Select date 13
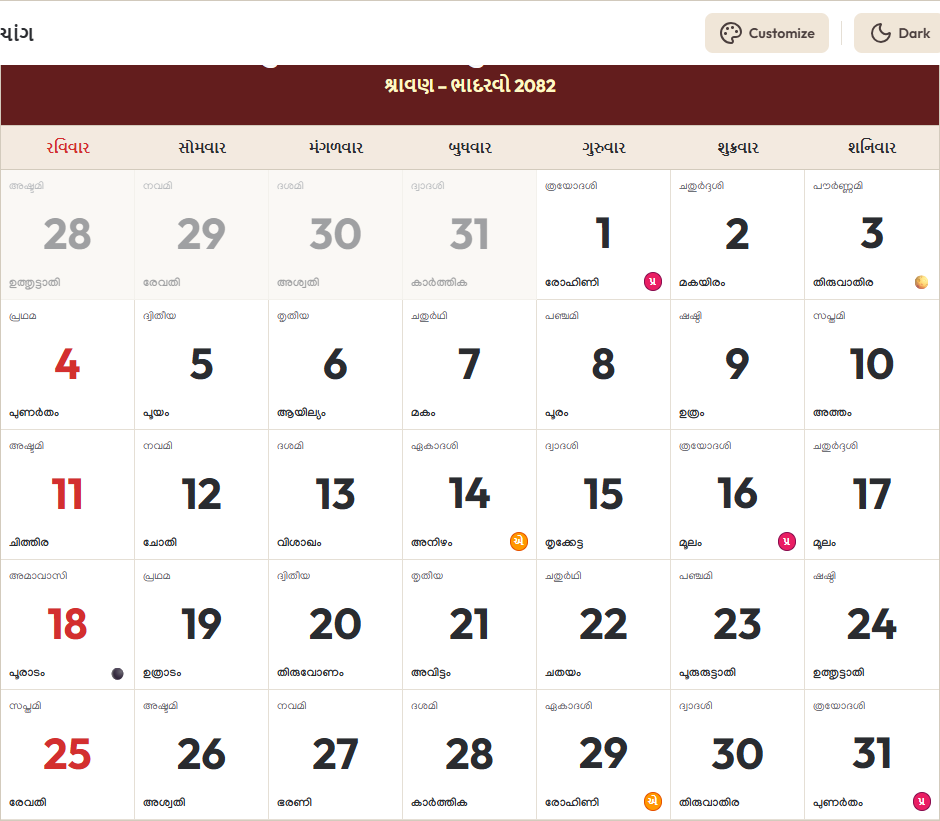This screenshot has width=940, height=821. click(336, 495)
